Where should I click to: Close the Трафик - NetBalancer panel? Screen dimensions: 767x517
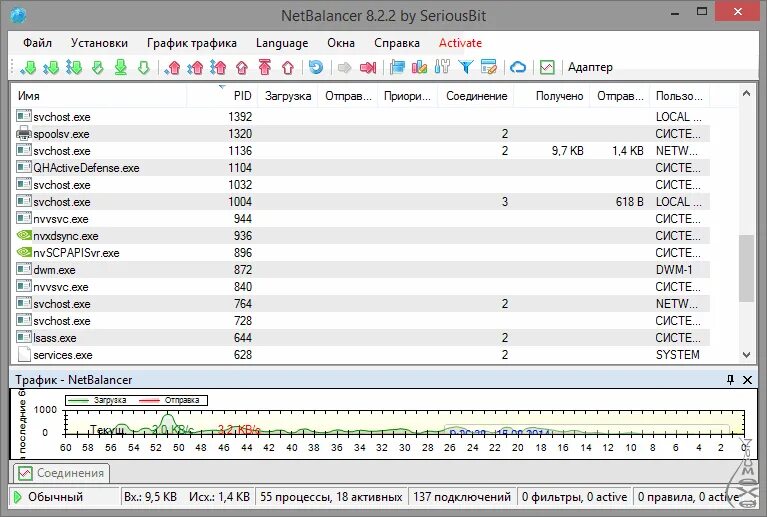tap(747, 380)
